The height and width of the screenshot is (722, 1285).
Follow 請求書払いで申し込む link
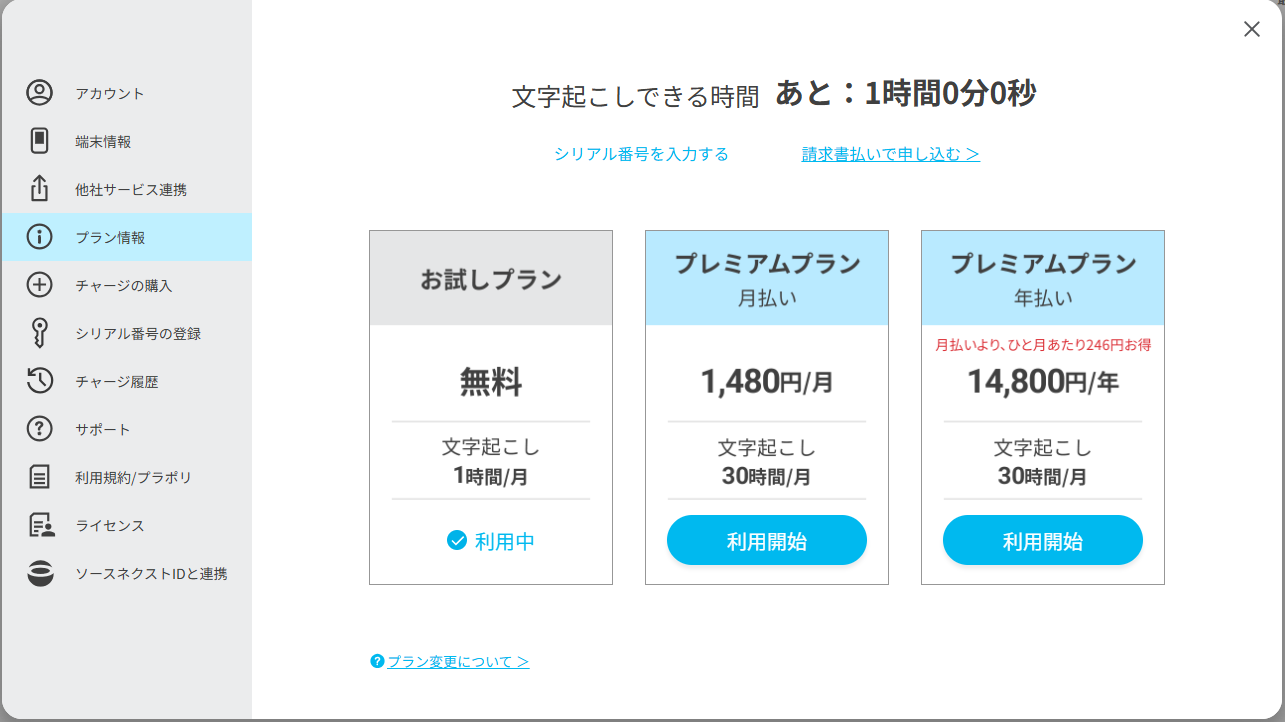(891, 154)
